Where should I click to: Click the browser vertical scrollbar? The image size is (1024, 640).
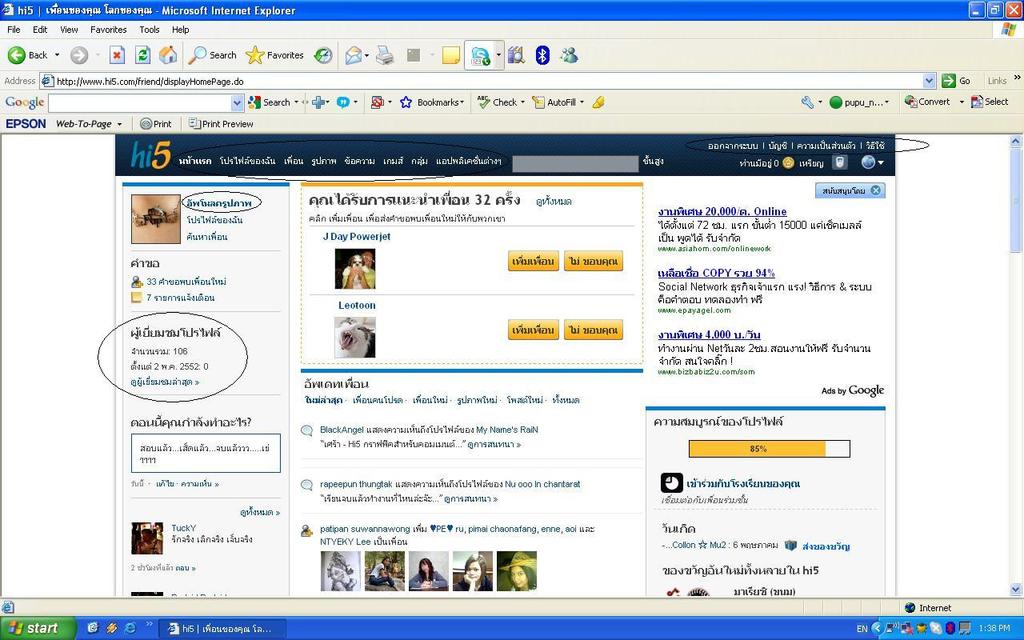click(x=1016, y=366)
